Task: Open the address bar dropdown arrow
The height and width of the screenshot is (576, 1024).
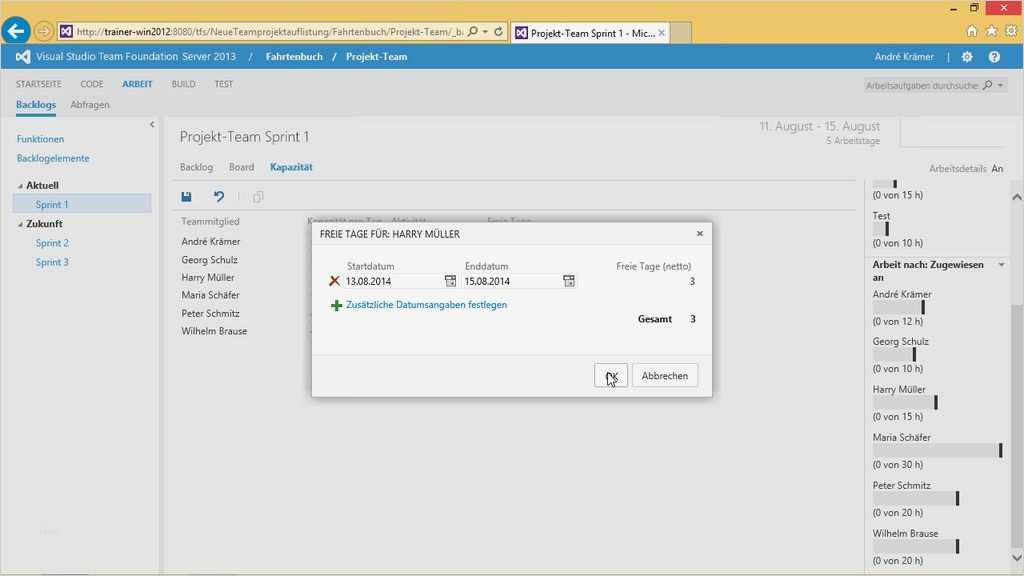Action: pyautogui.click(x=485, y=31)
